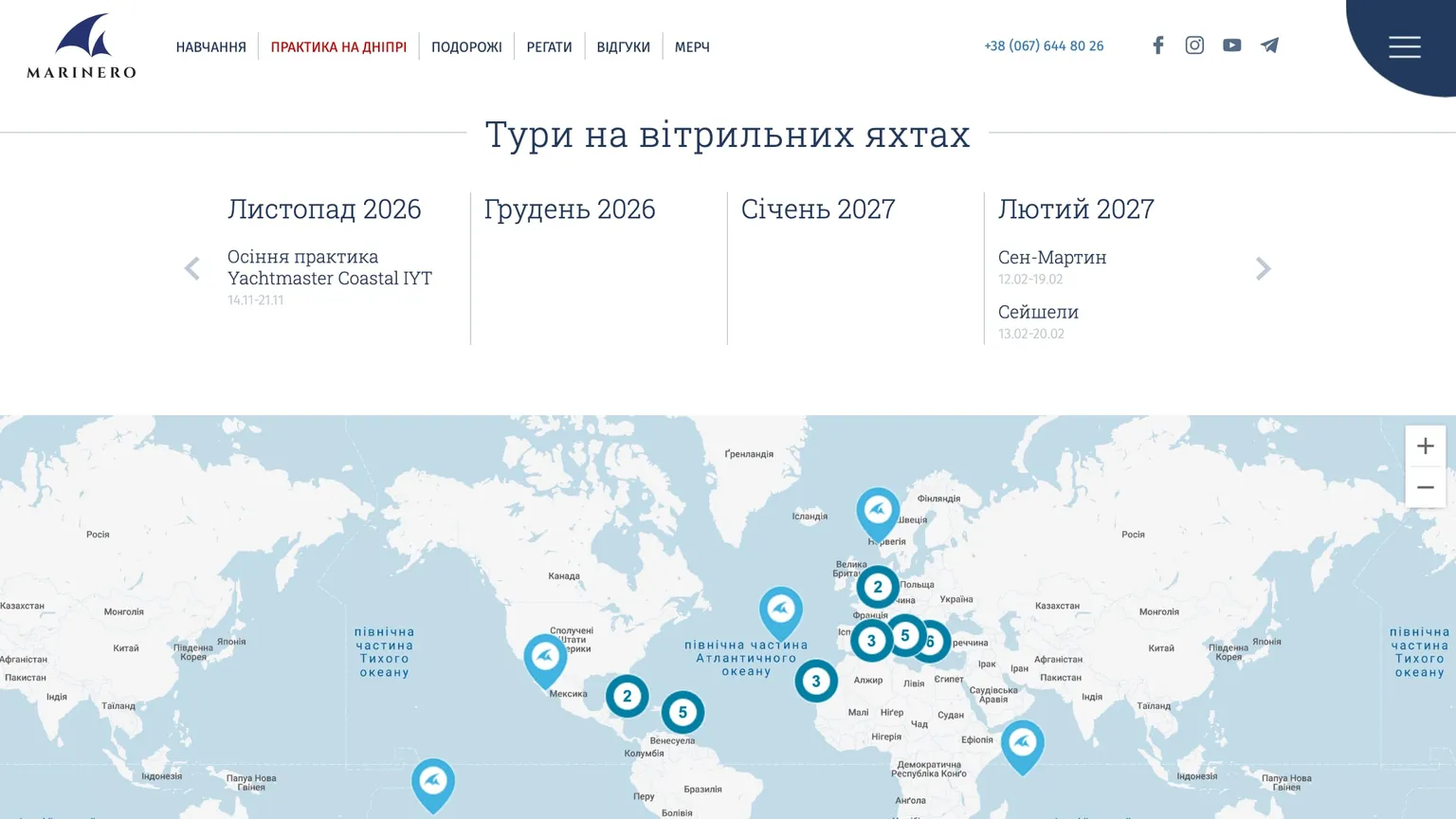Open the cluster marker 3 off West Africa
The image size is (1456, 819).
tap(816, 681)
